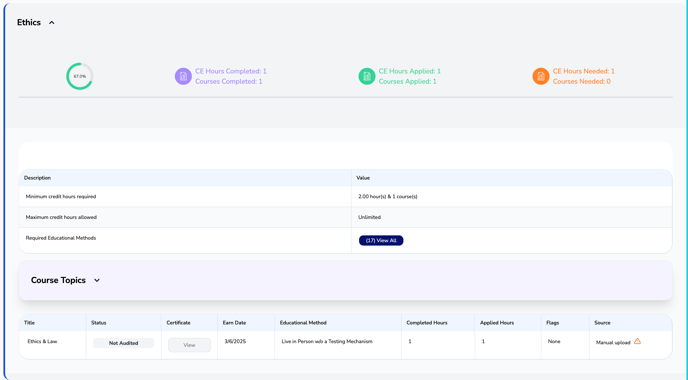The height and width of the screenshot is (380, 688).
Task: Expand the Course Topics chevron
Action: (97, 280)
